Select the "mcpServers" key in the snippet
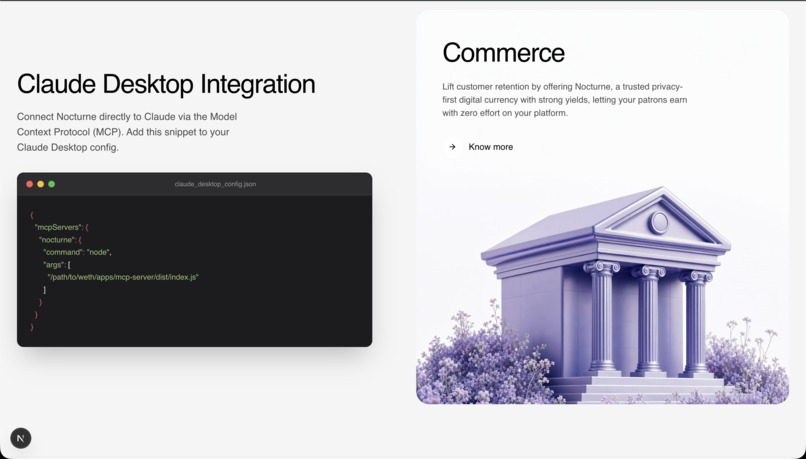The image size is (806, 459). (58, 227)
